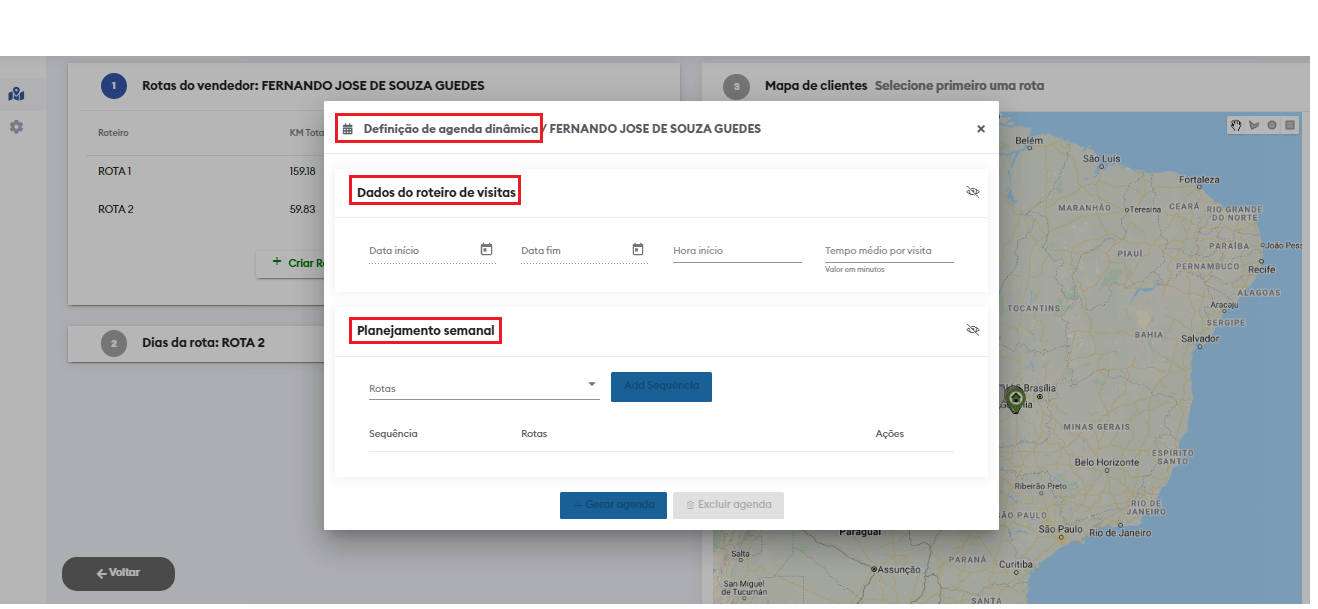Hide the Planejamento semanal section
This screenshot has height=609, width=1318.
coord(972,330)
